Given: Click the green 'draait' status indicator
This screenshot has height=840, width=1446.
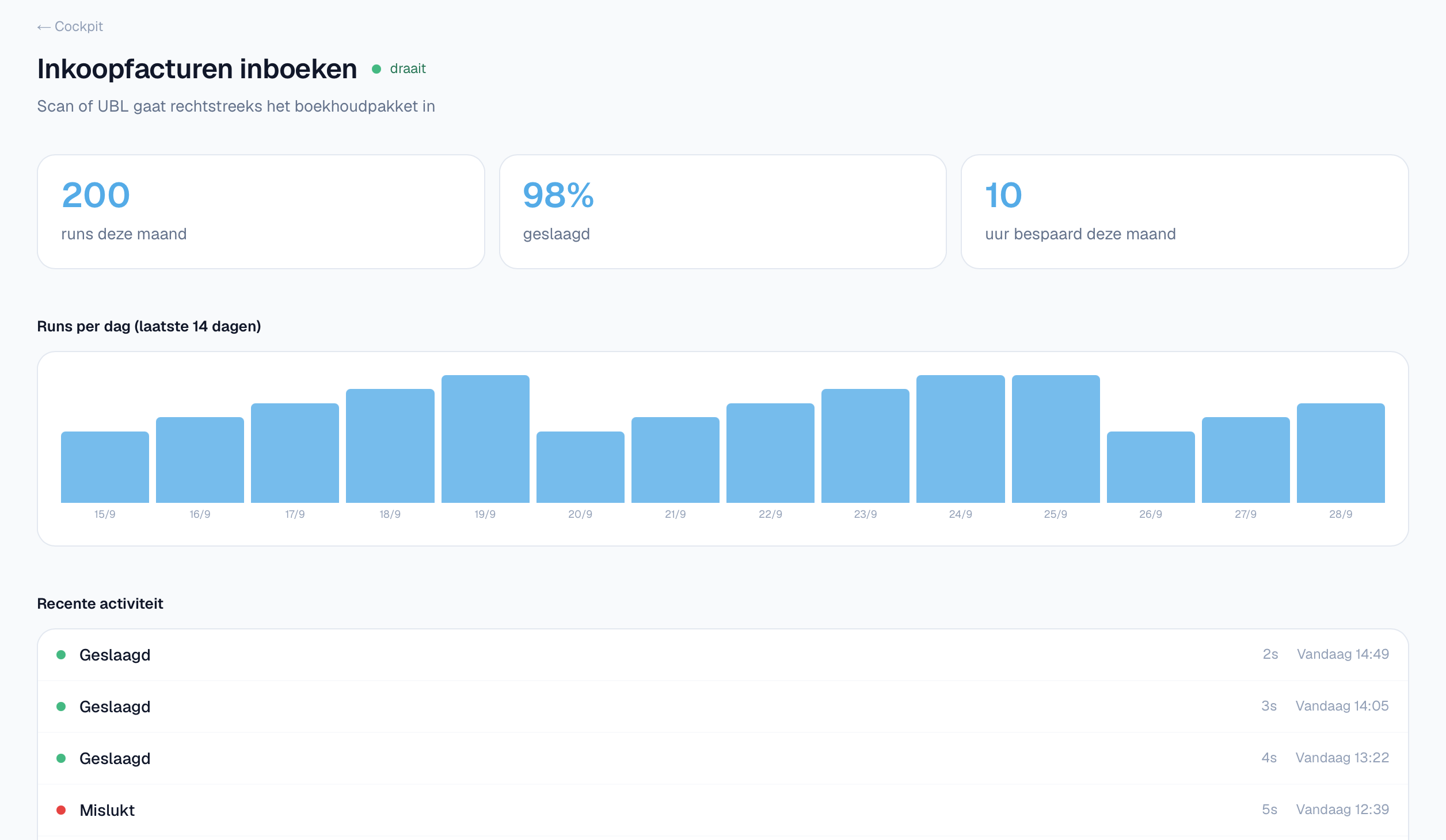Looking at the screenshot, I should click(399, 69).
